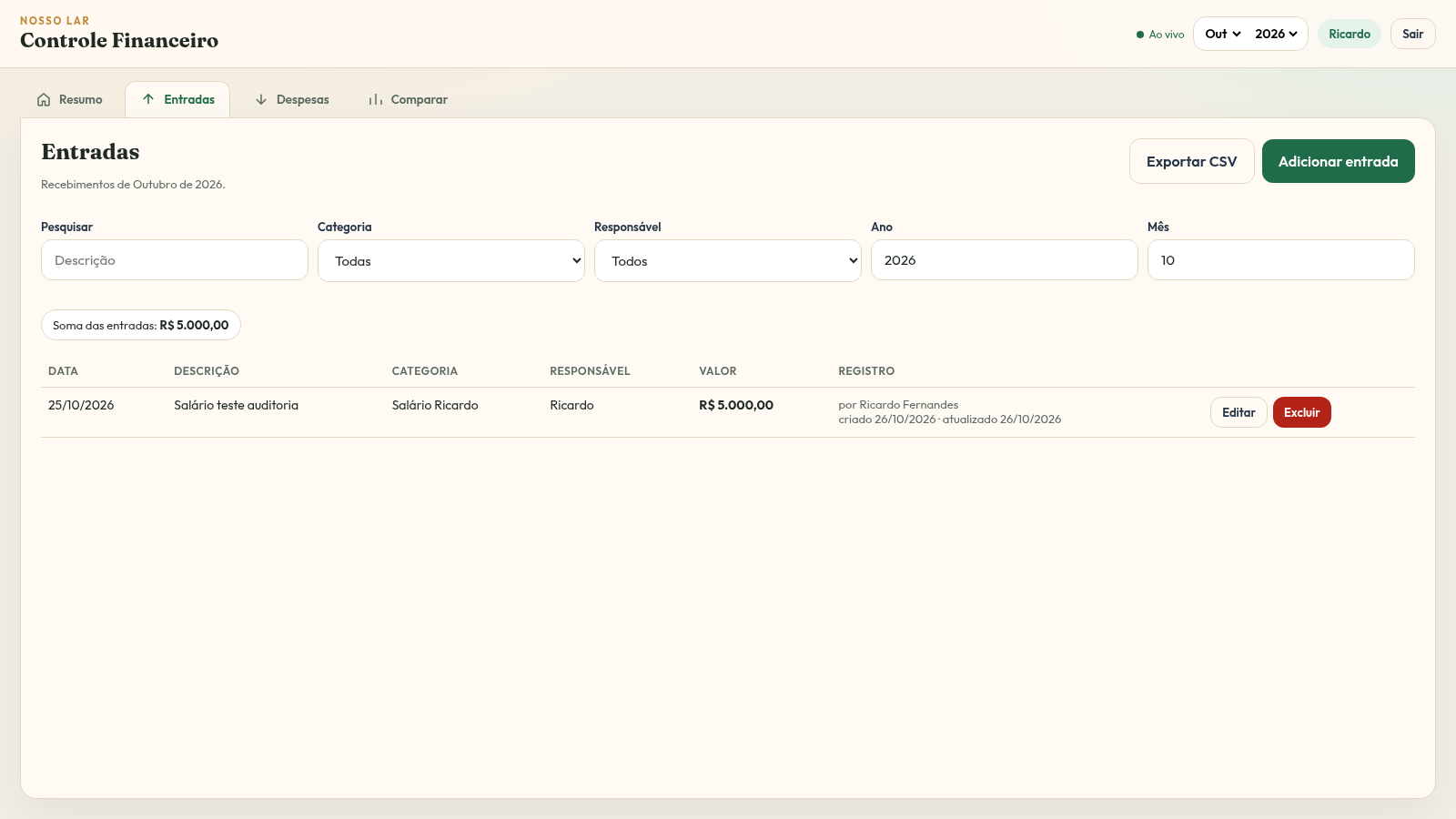
Task: Click the Ricardo user badge
Action: tap(1350, 34)
